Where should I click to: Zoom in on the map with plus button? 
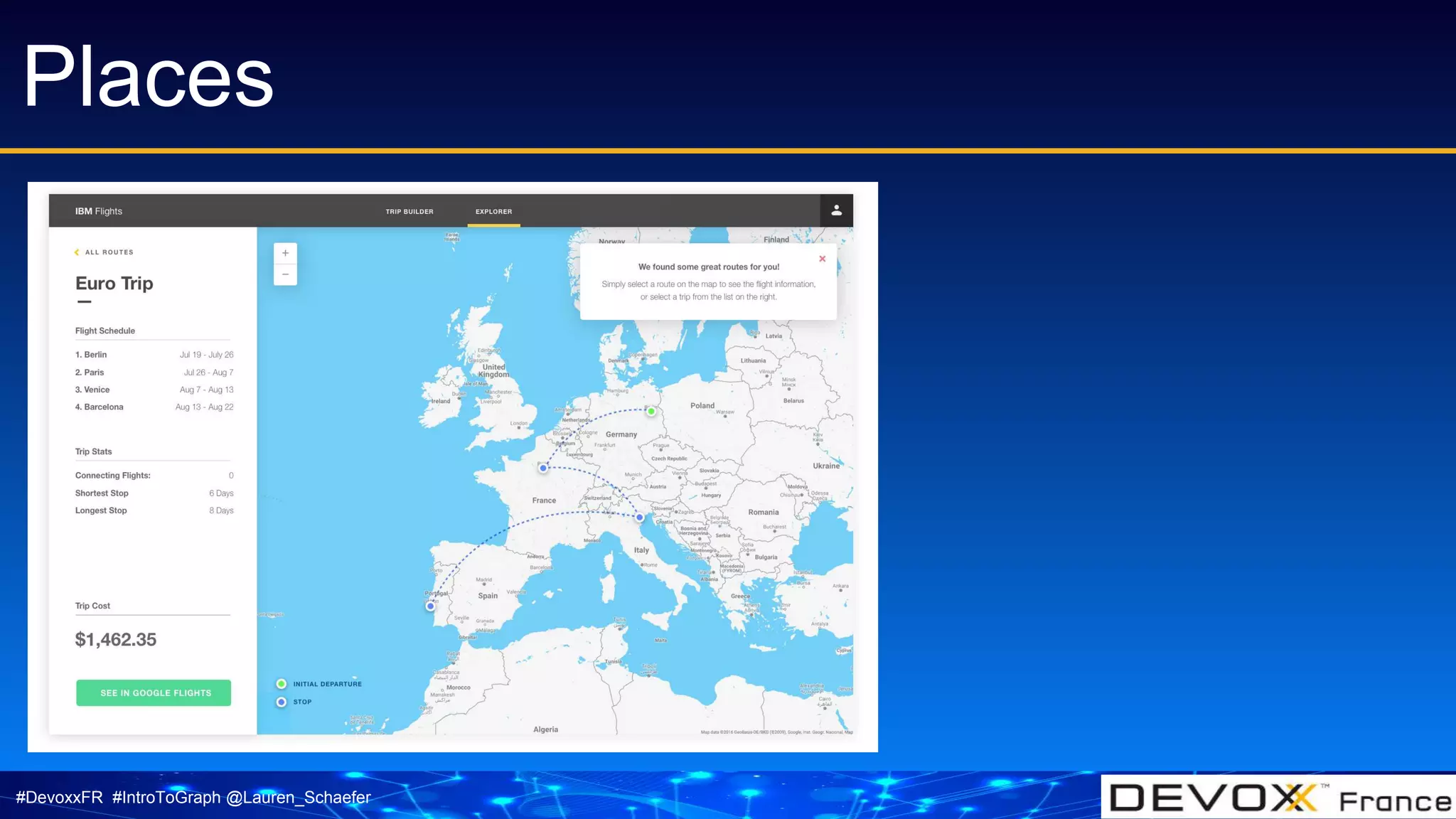click(x=285, y=253)
